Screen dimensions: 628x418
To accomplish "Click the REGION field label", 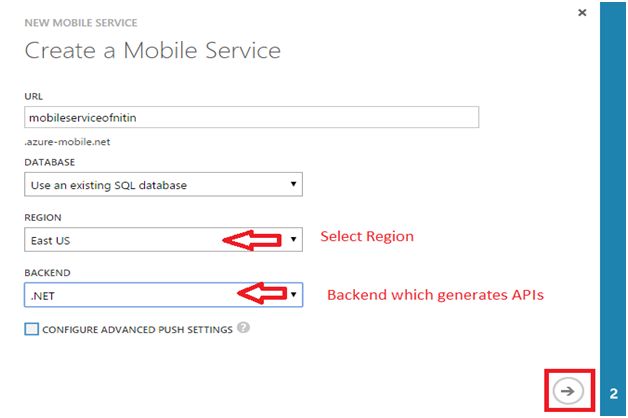I will pos(42,217).
